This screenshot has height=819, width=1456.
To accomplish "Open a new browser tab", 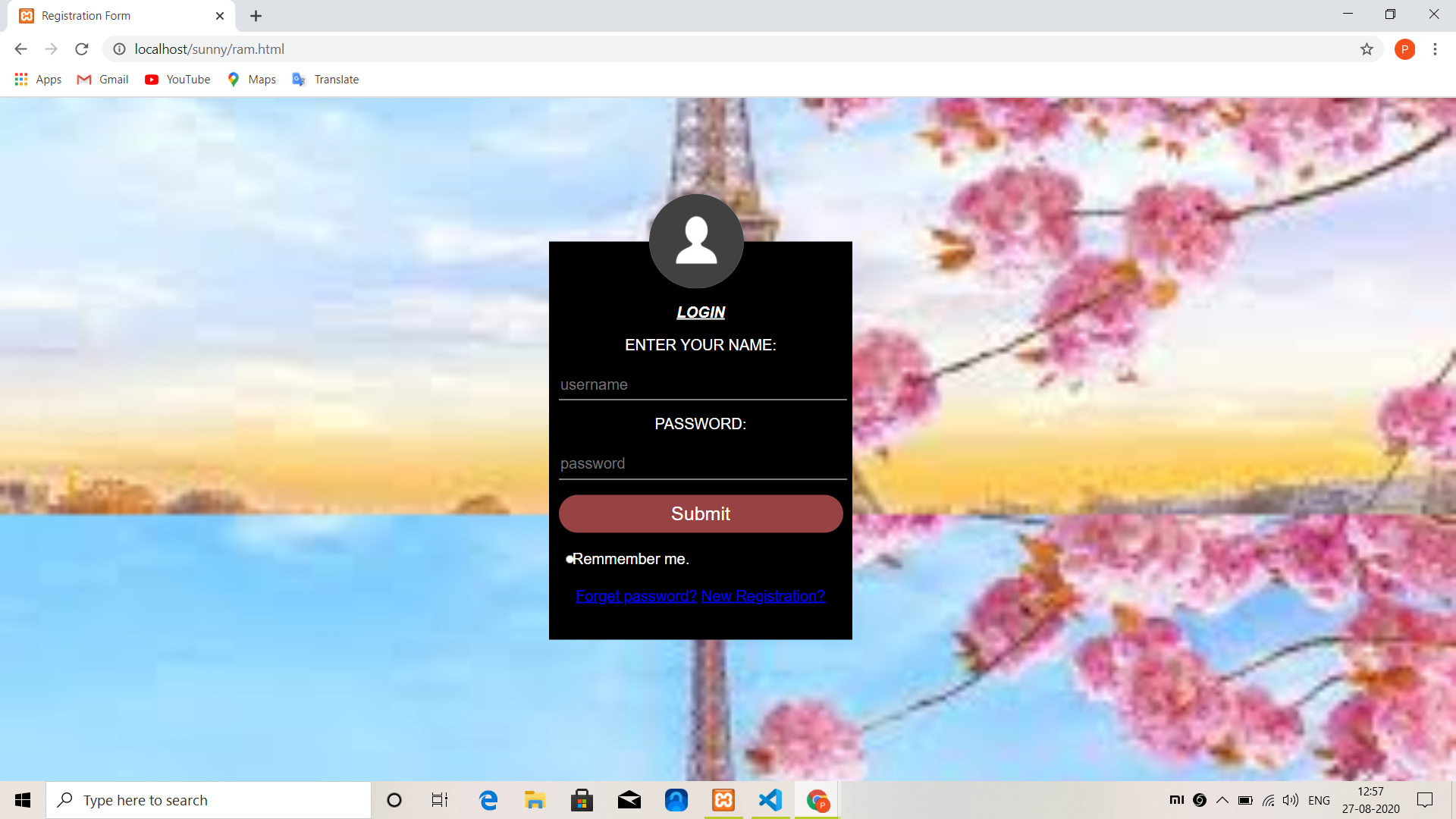I will coord(256,15).
